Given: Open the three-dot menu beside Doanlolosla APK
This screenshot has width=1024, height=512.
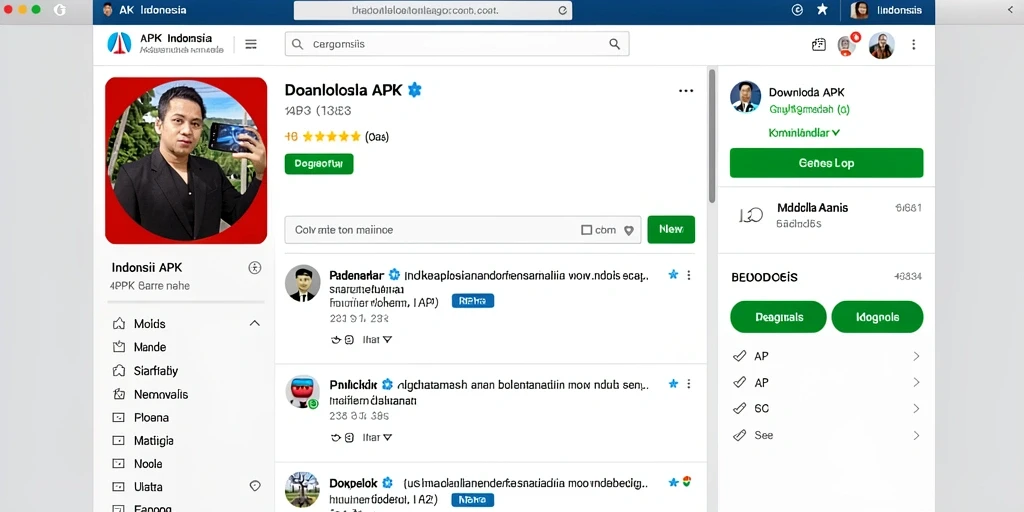Looking at the screenshot, I should pyautogui.click(x=686, y=91).
